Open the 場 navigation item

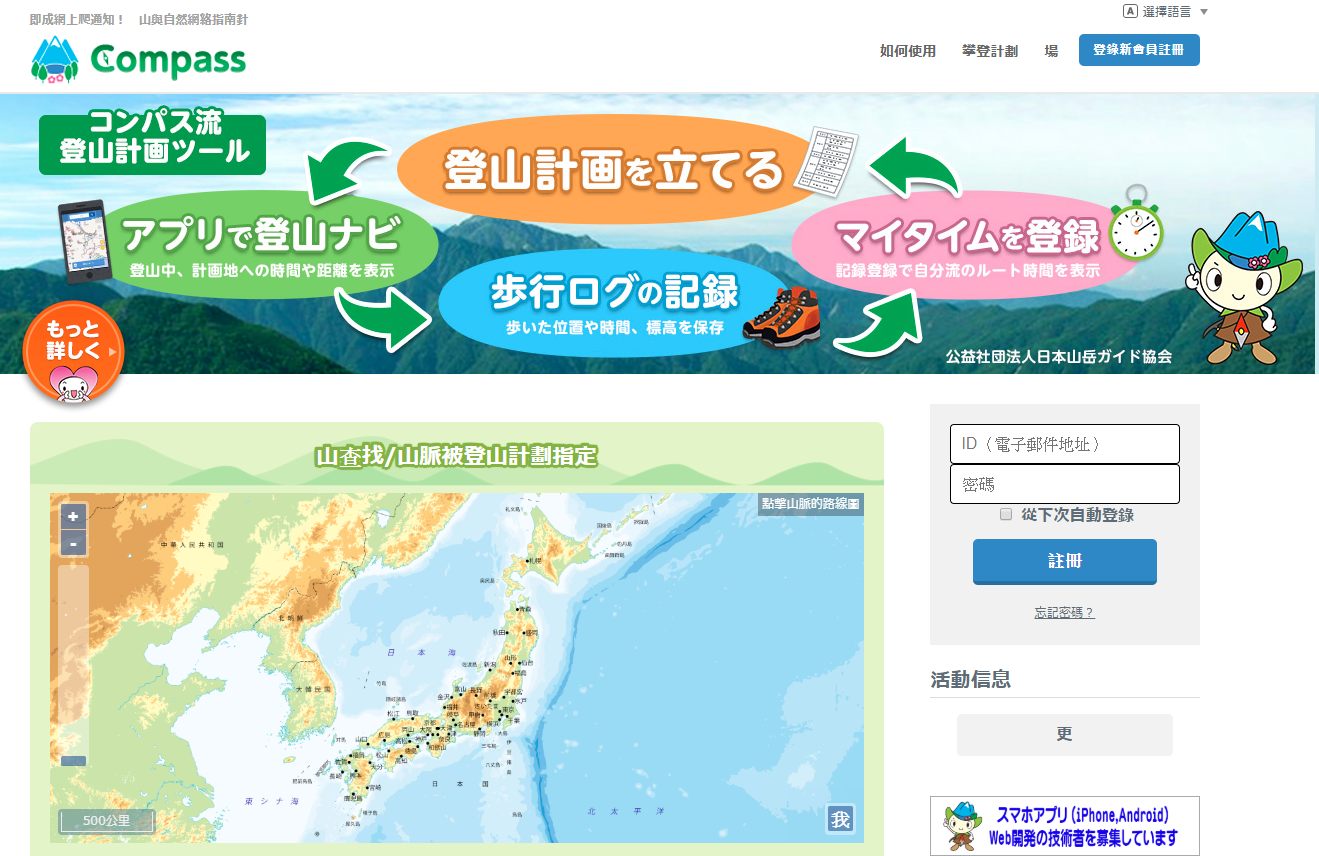pyautogui.click(x=1051, y=50)
